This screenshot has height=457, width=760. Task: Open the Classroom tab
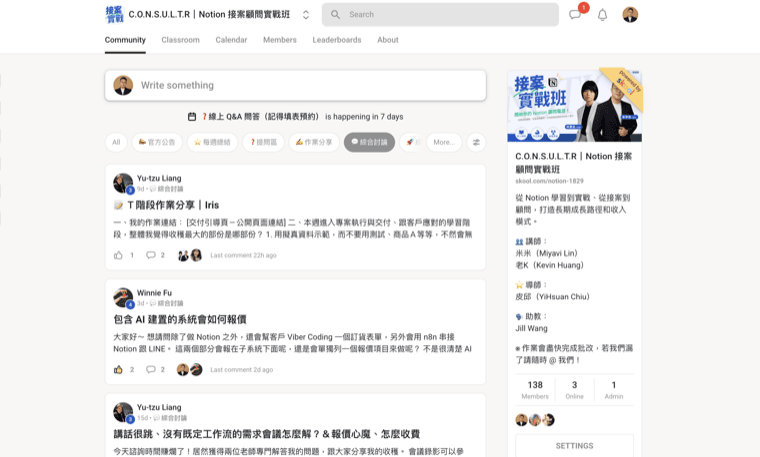pos(180,40)
